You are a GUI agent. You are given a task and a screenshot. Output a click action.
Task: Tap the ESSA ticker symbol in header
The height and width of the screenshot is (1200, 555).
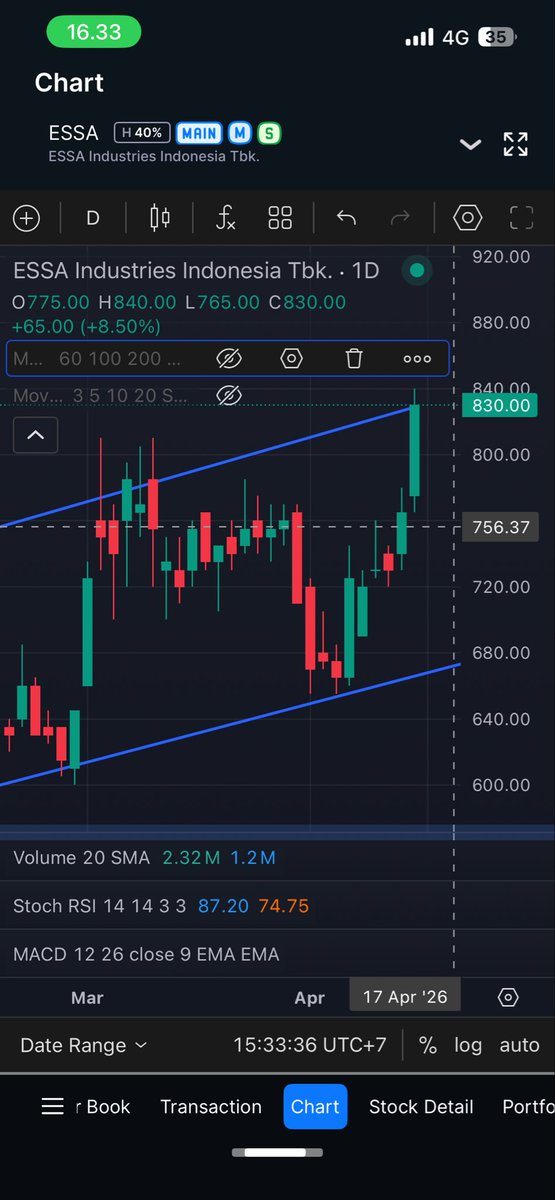[73, 133]
